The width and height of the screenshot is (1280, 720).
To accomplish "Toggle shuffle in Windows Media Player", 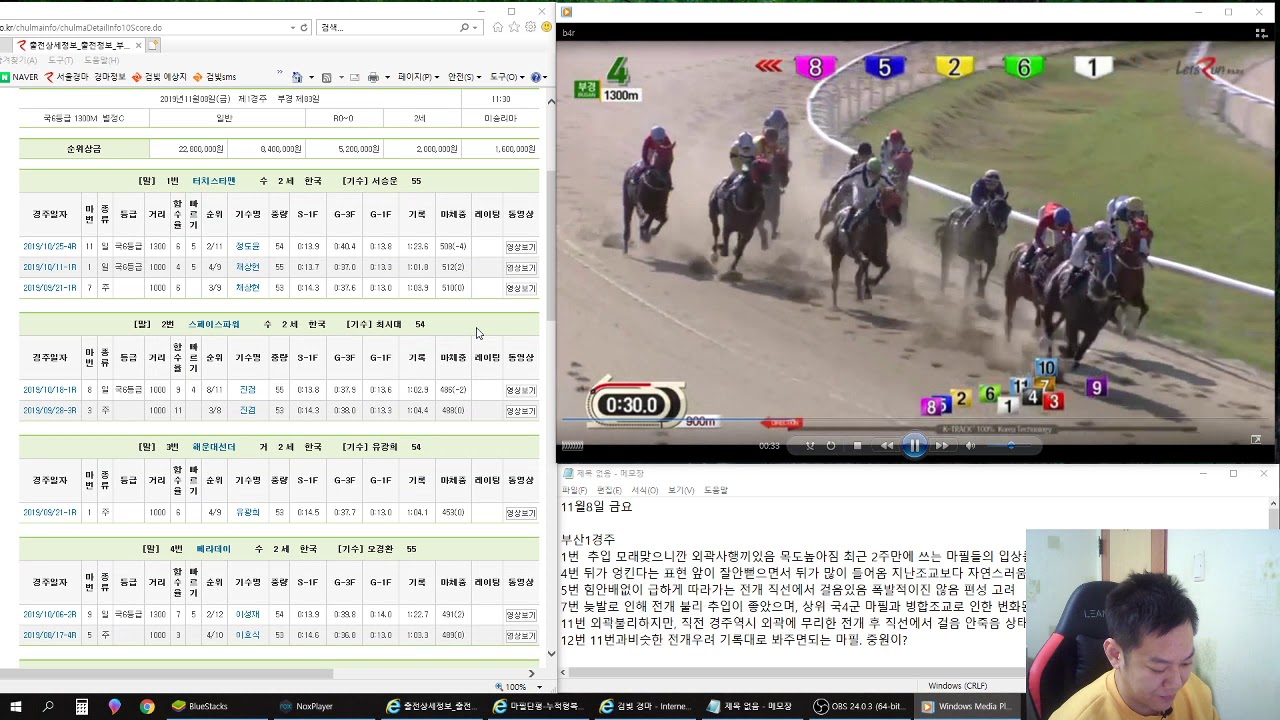I will point(810,446).
